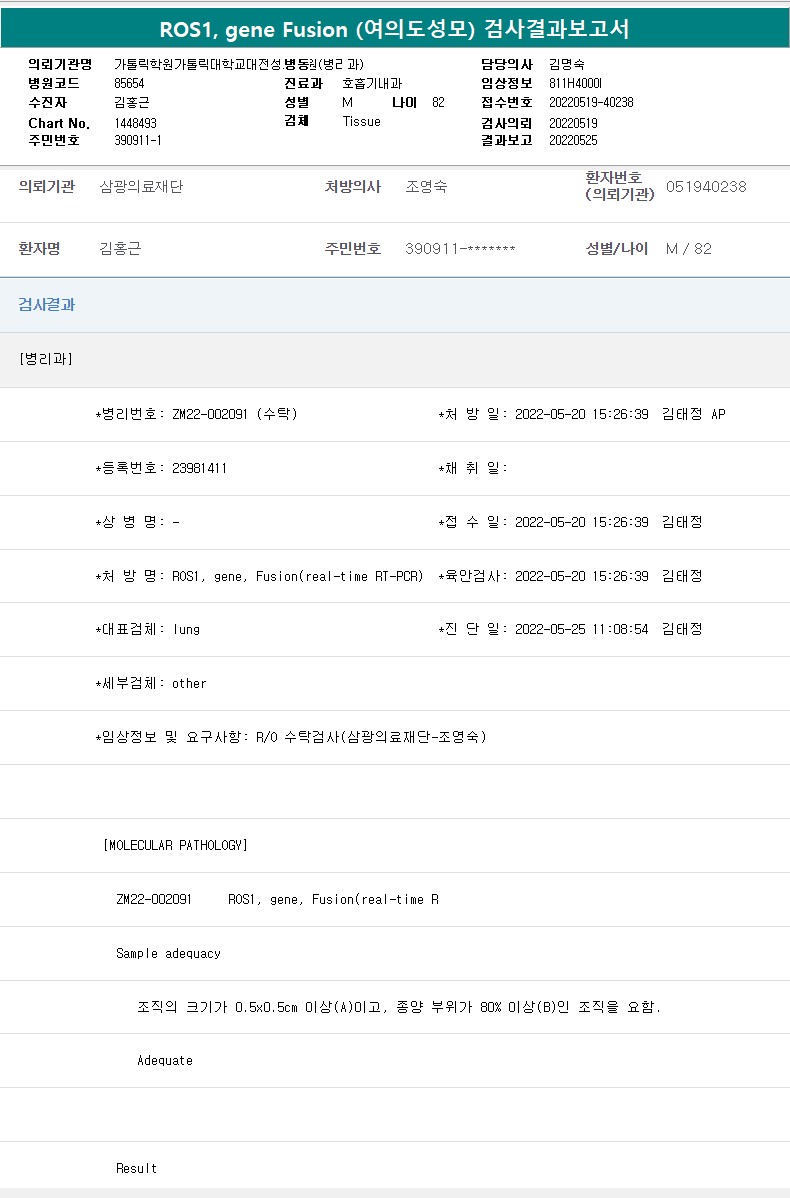The width and height of the screenshot is (790, 1198).
Task: Click the 대표검체 lung entry
Action: [x=186, y=629]
